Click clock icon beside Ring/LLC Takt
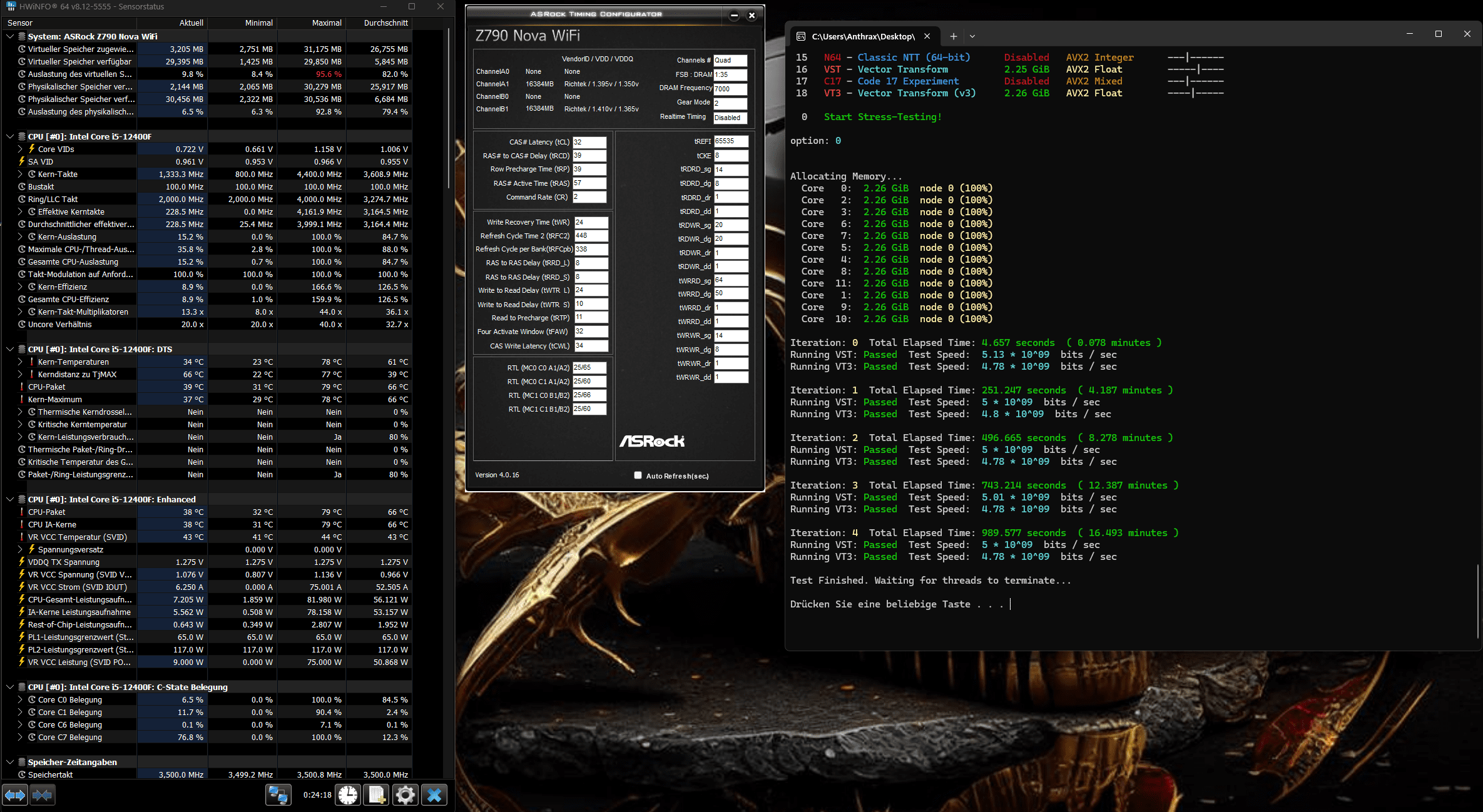 [22, 199]
